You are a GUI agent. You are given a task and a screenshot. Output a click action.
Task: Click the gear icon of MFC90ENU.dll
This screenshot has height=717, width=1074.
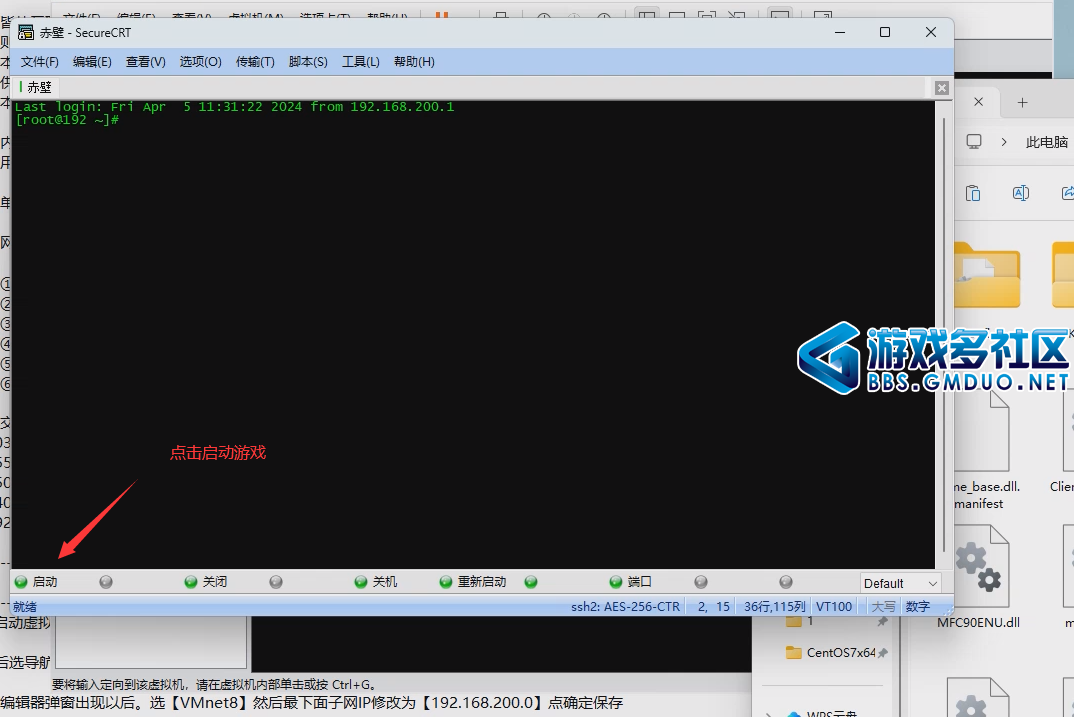pos(979,566)
